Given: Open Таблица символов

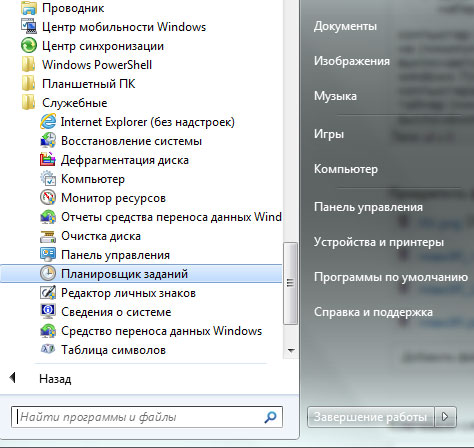Looking at the screenshot, I should click(x=113, y=350).
